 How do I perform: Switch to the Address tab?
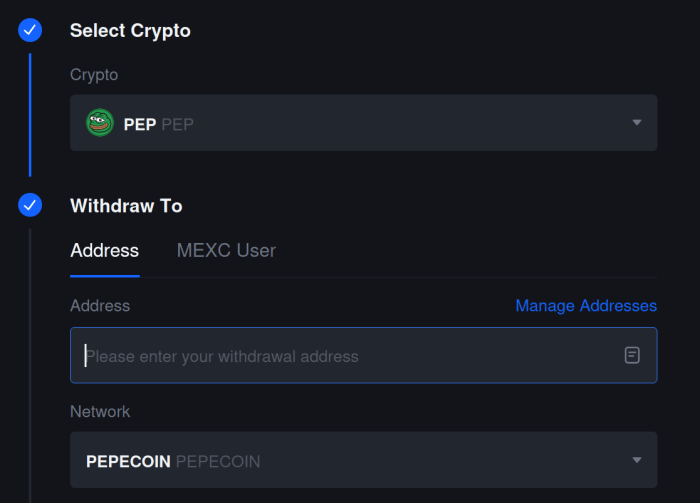[x=104, y=250]
